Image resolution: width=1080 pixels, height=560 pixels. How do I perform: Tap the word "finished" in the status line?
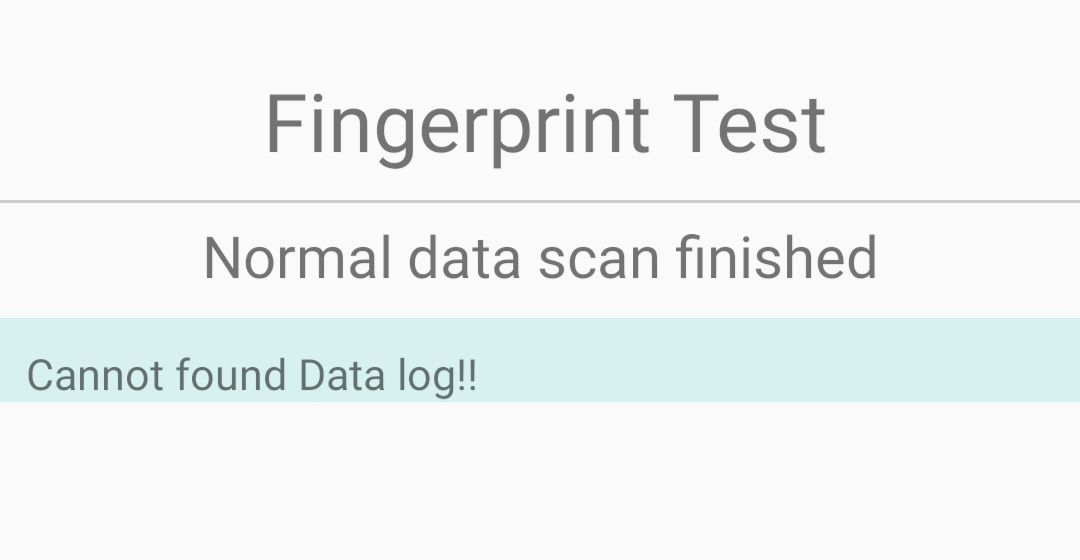776,258
